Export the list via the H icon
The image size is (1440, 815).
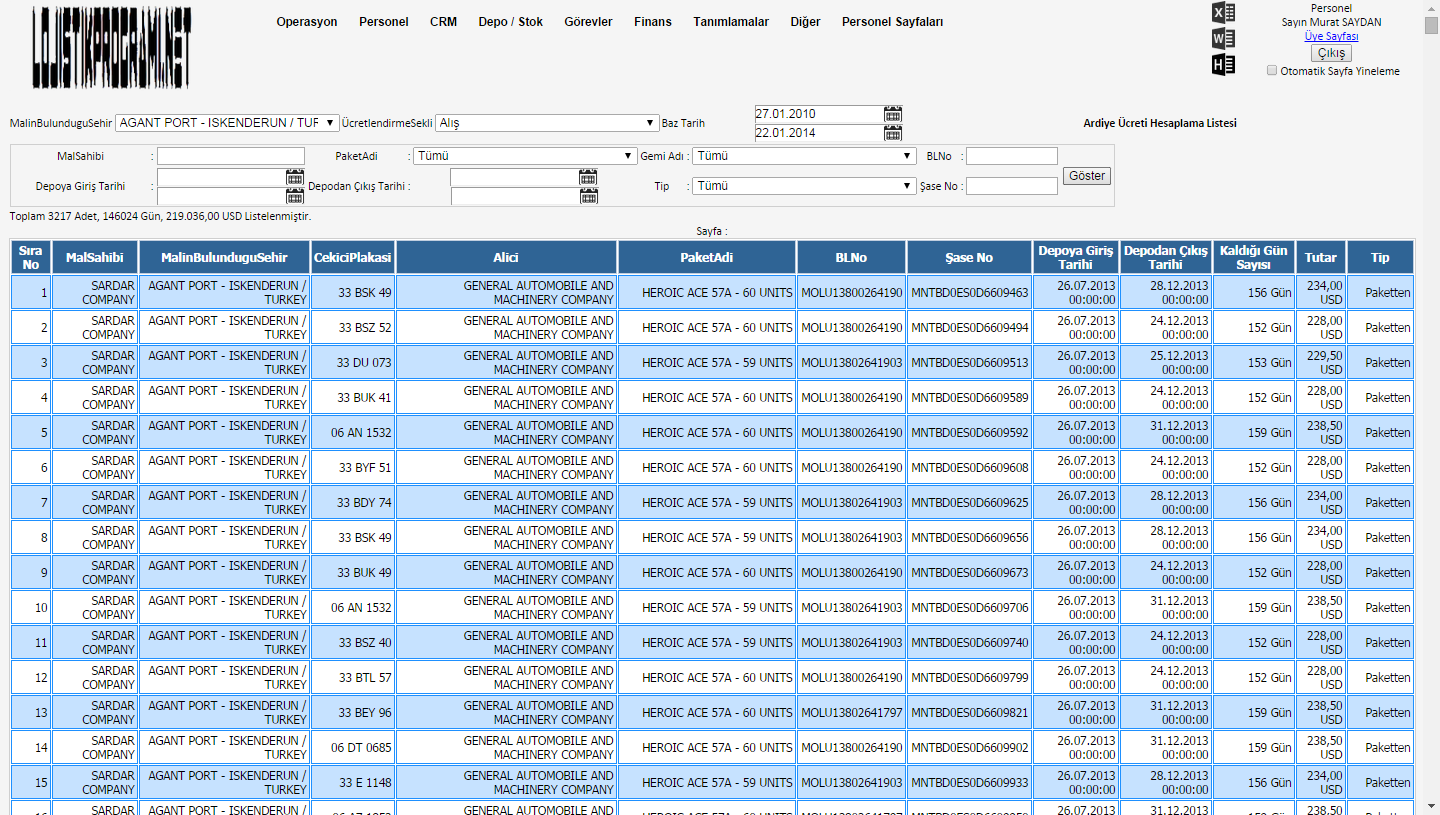click(1223, 65)
